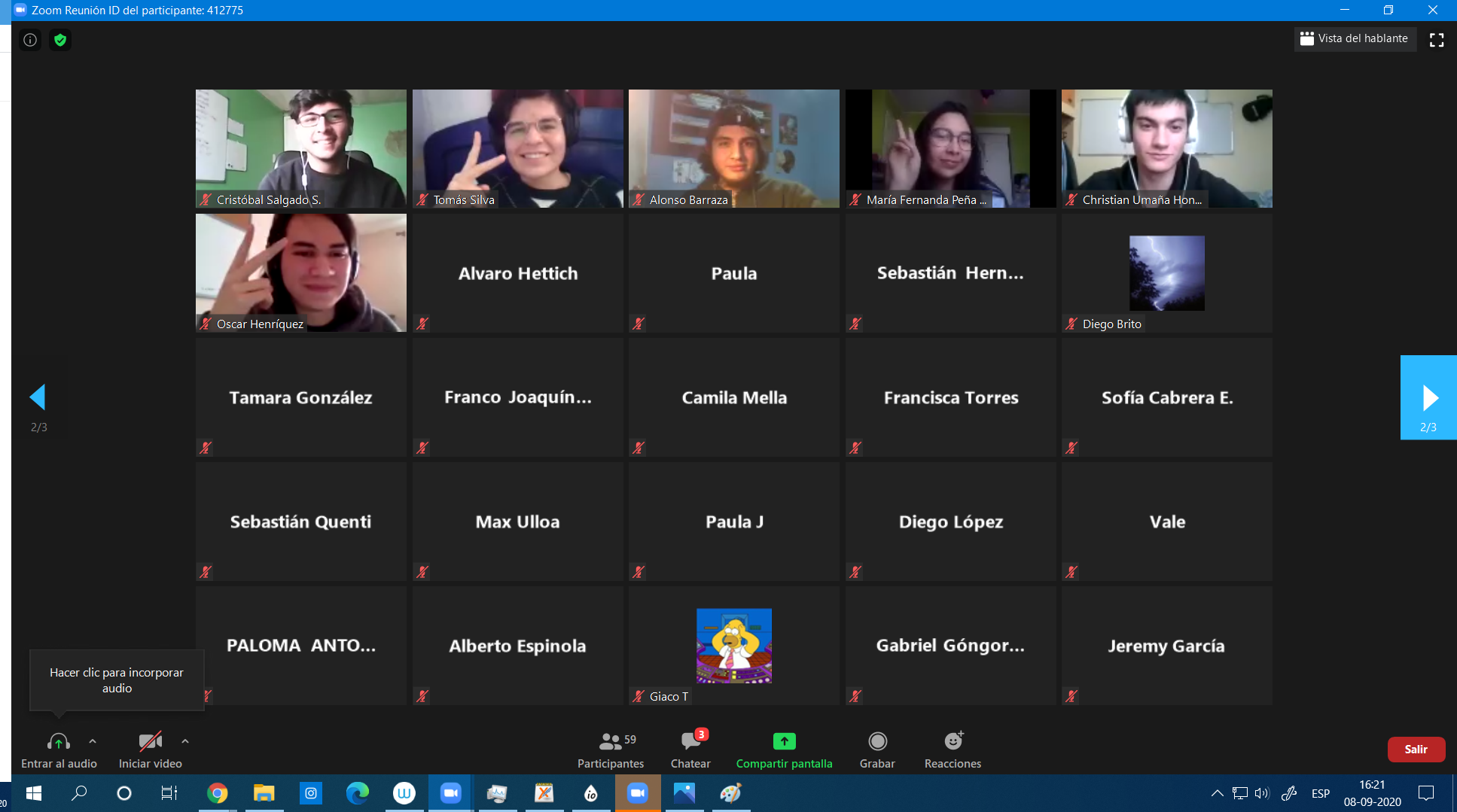The width and height of the screenshot is (1457, 812).
Task: Open the Participantes panel
Action: 610,750
